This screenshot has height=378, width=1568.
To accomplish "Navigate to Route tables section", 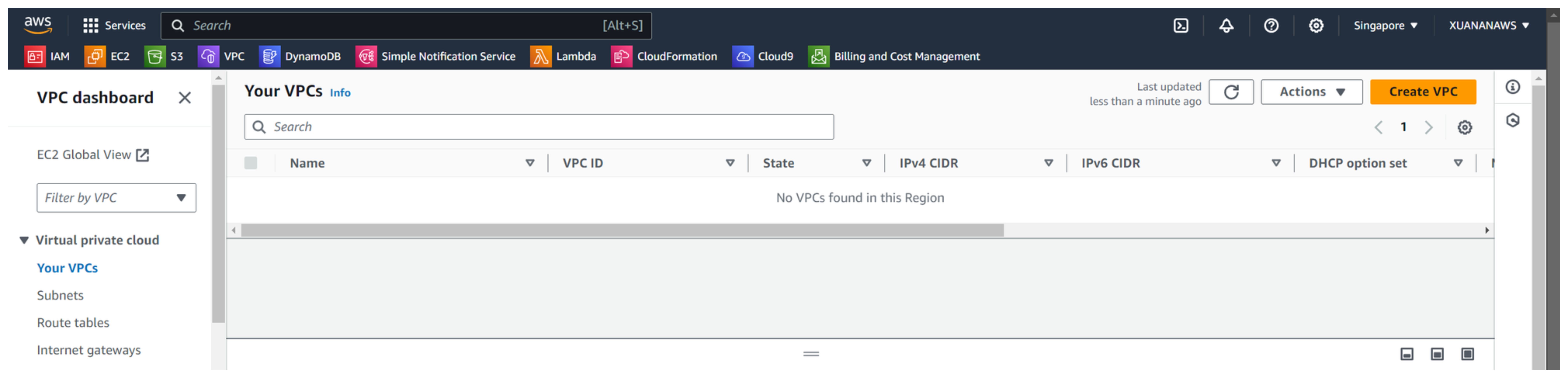I will click(73, 322).
